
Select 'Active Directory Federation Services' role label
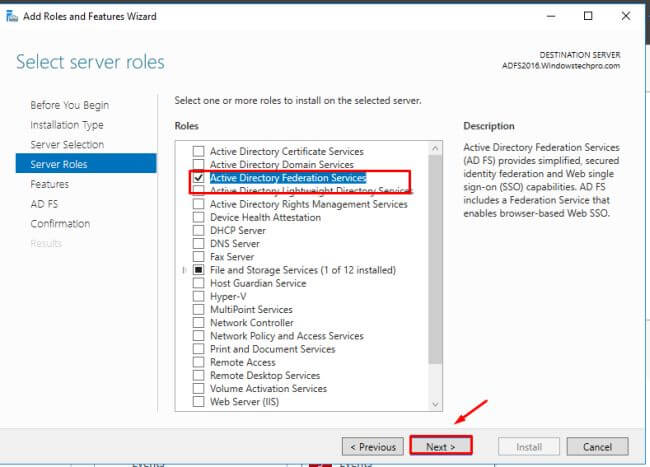288,178
